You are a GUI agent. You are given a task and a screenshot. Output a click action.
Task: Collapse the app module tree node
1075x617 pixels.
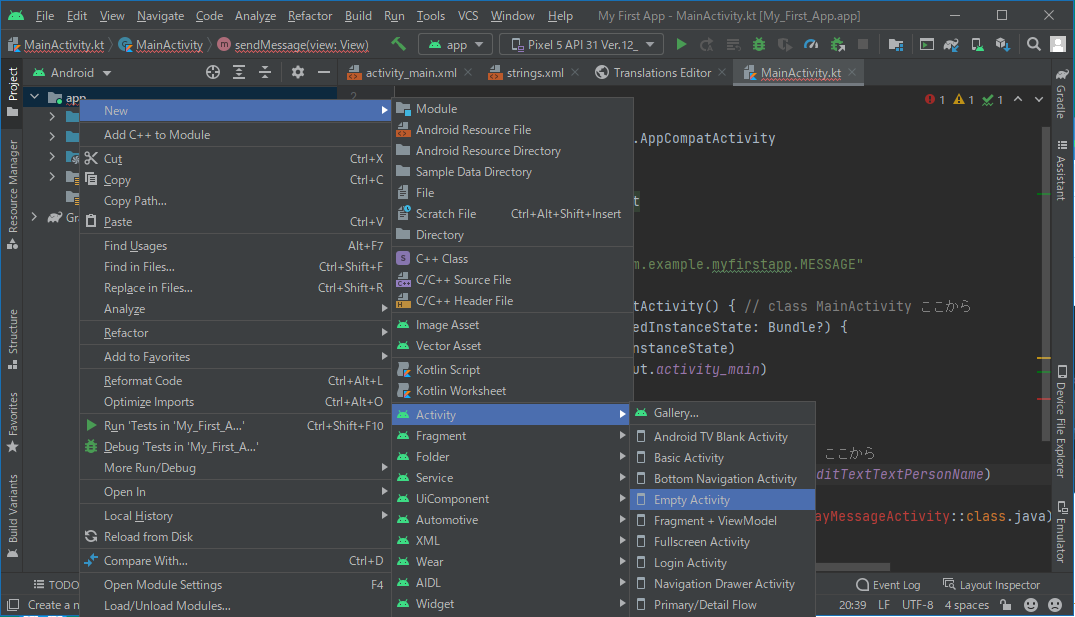[x=36, y=98]
